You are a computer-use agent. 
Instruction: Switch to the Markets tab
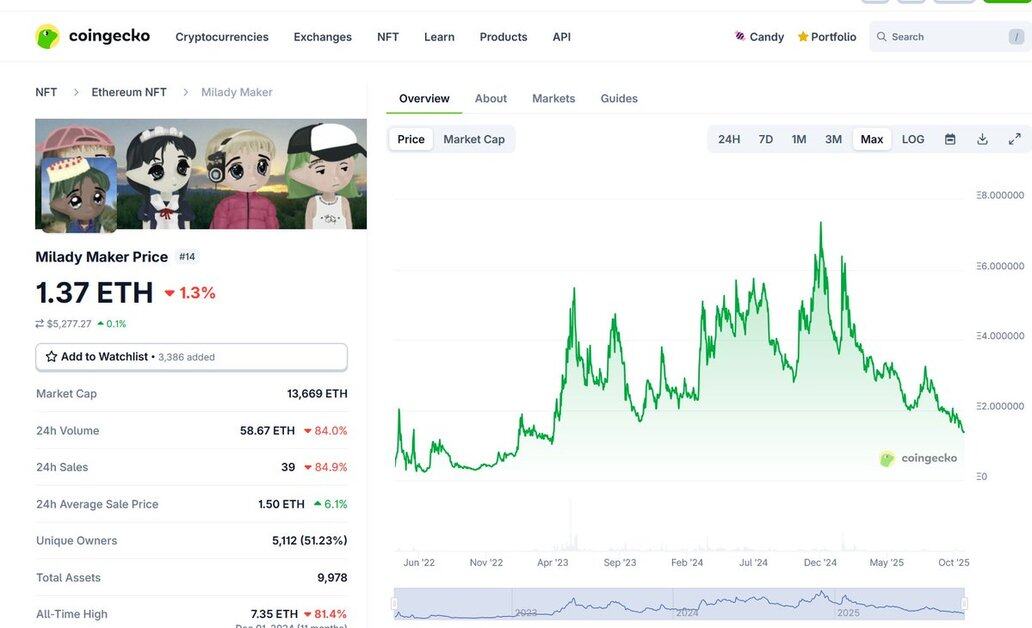coord(553,98)
